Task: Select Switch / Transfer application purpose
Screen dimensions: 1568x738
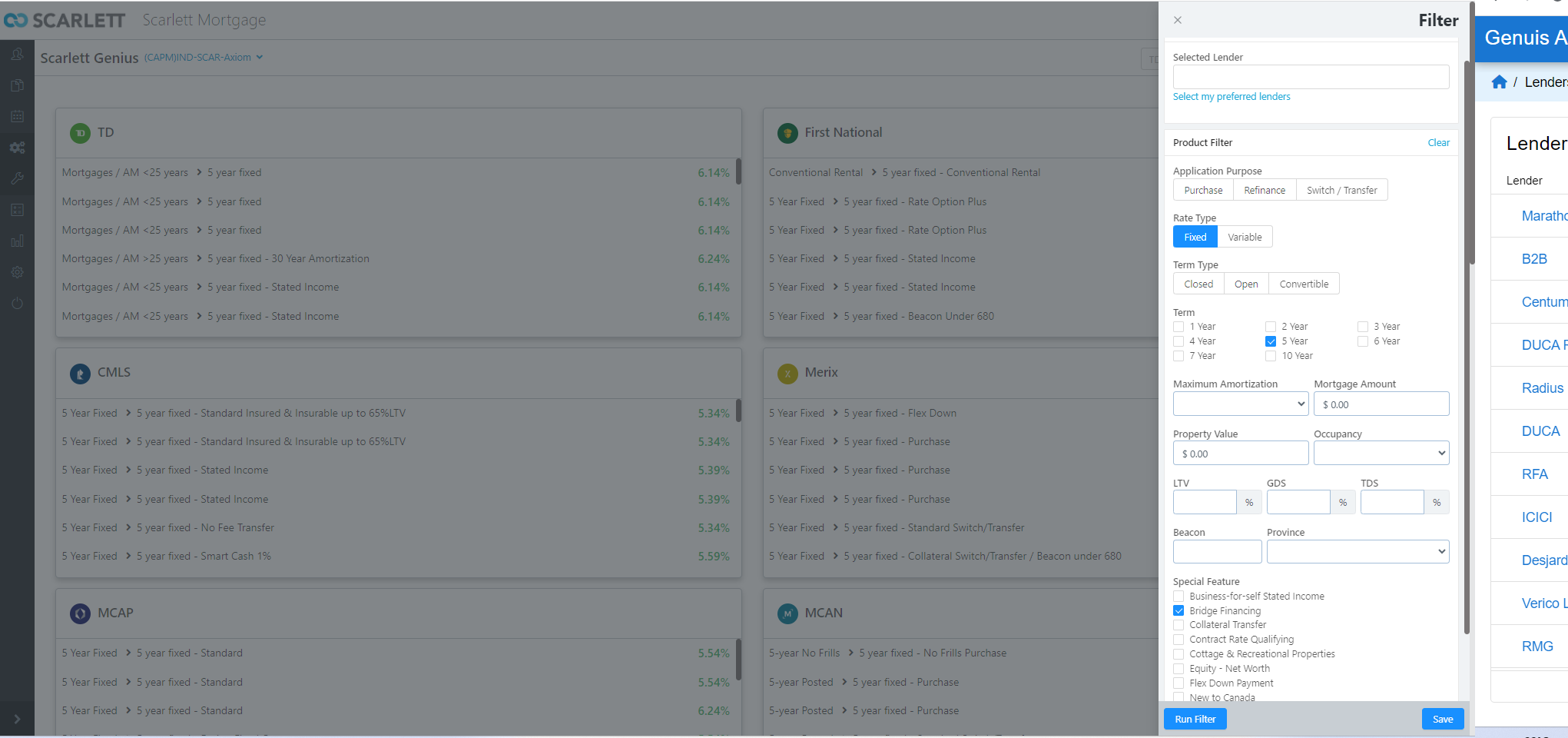Action: [x=1342, y=190]
